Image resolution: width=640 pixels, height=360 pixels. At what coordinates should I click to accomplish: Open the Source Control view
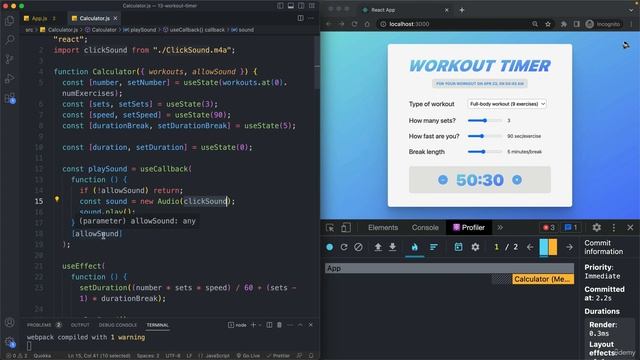(x=9, y=59)
